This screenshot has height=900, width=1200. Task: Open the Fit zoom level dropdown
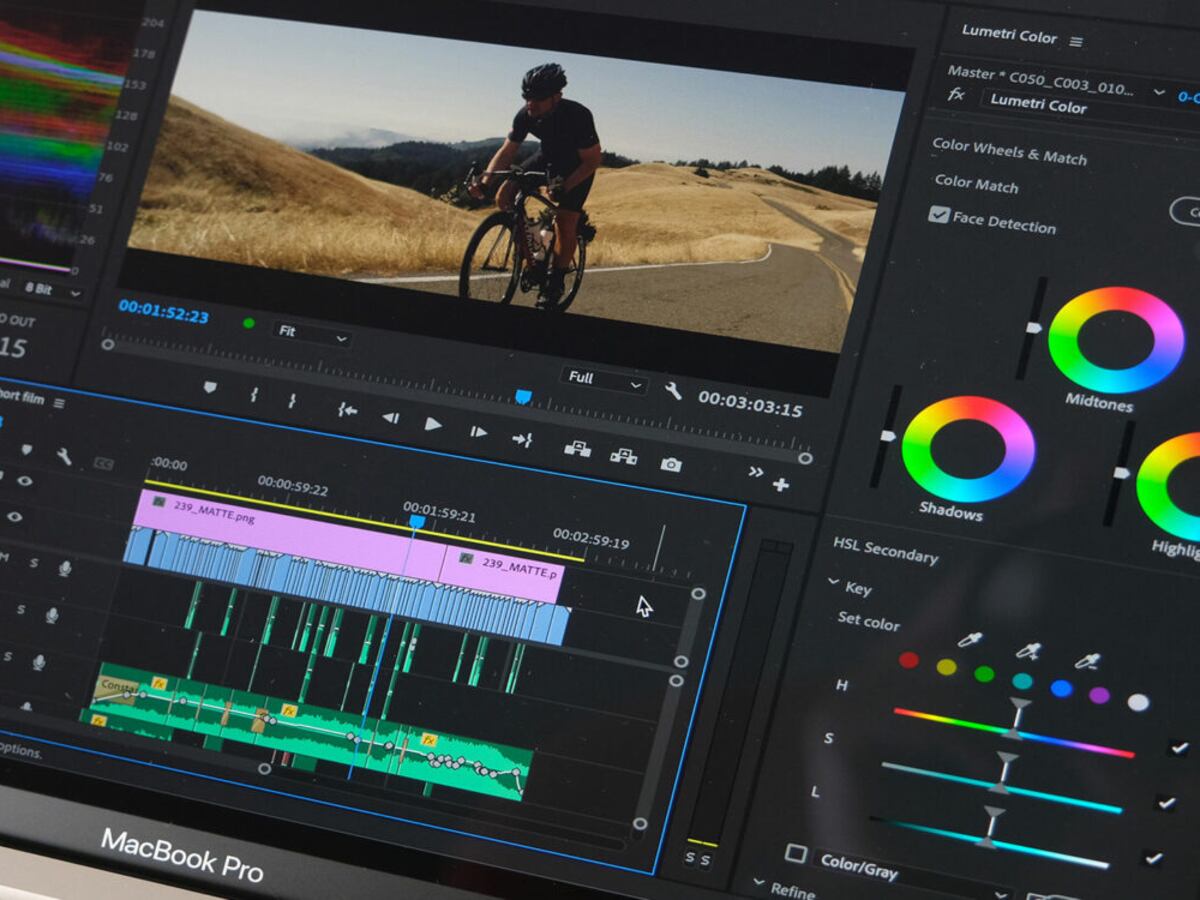(313, 333)
